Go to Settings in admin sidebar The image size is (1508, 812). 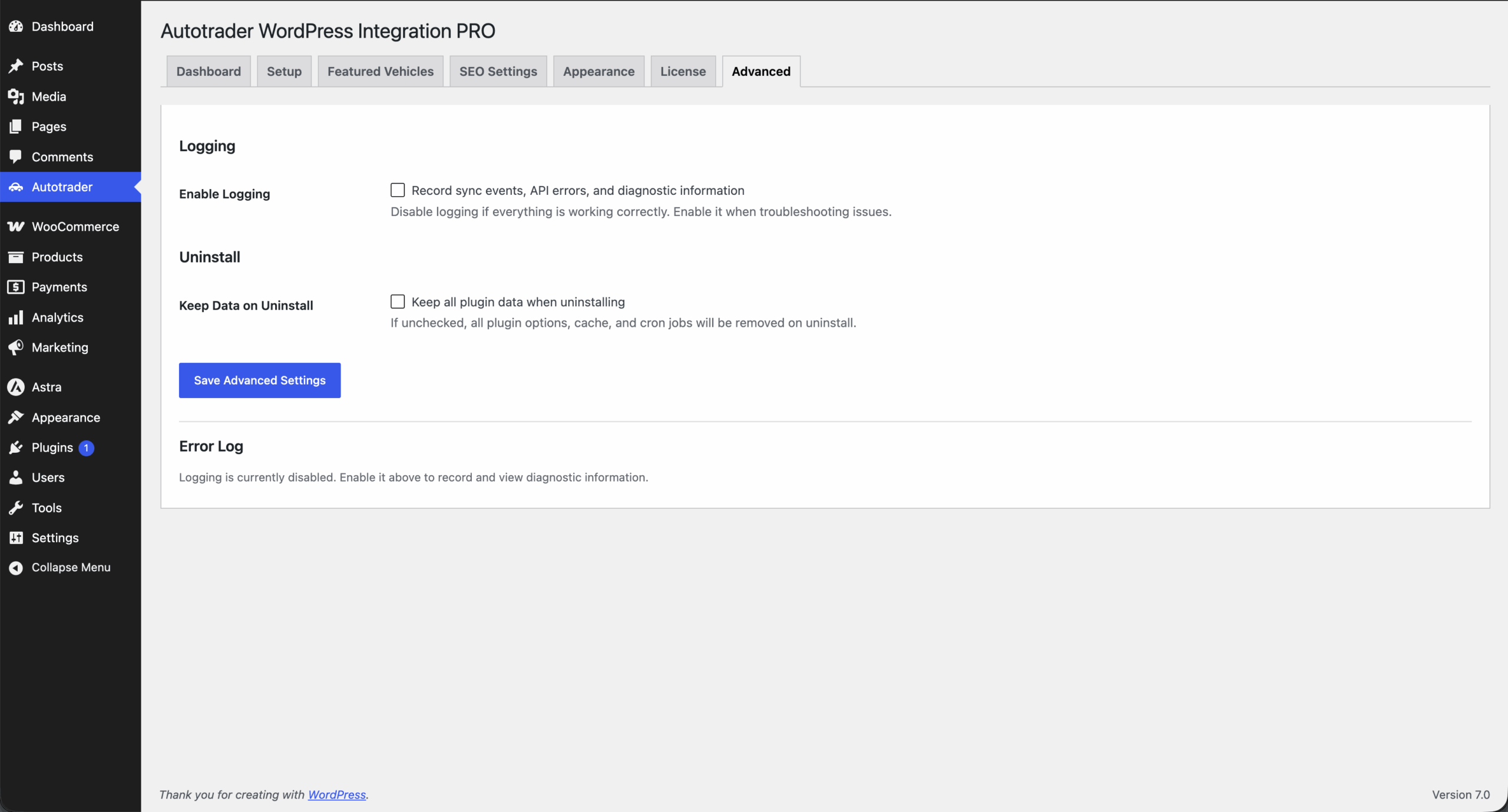coord(71,538)
